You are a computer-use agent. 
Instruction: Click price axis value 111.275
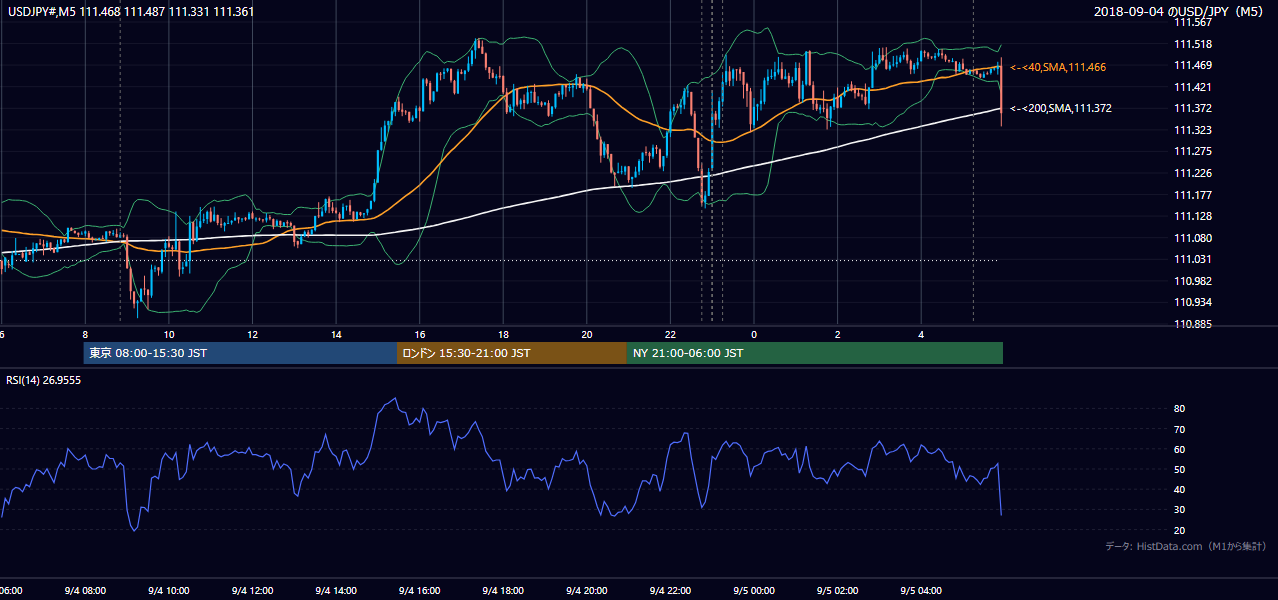pyautogui.click(x=1191, y=152)
